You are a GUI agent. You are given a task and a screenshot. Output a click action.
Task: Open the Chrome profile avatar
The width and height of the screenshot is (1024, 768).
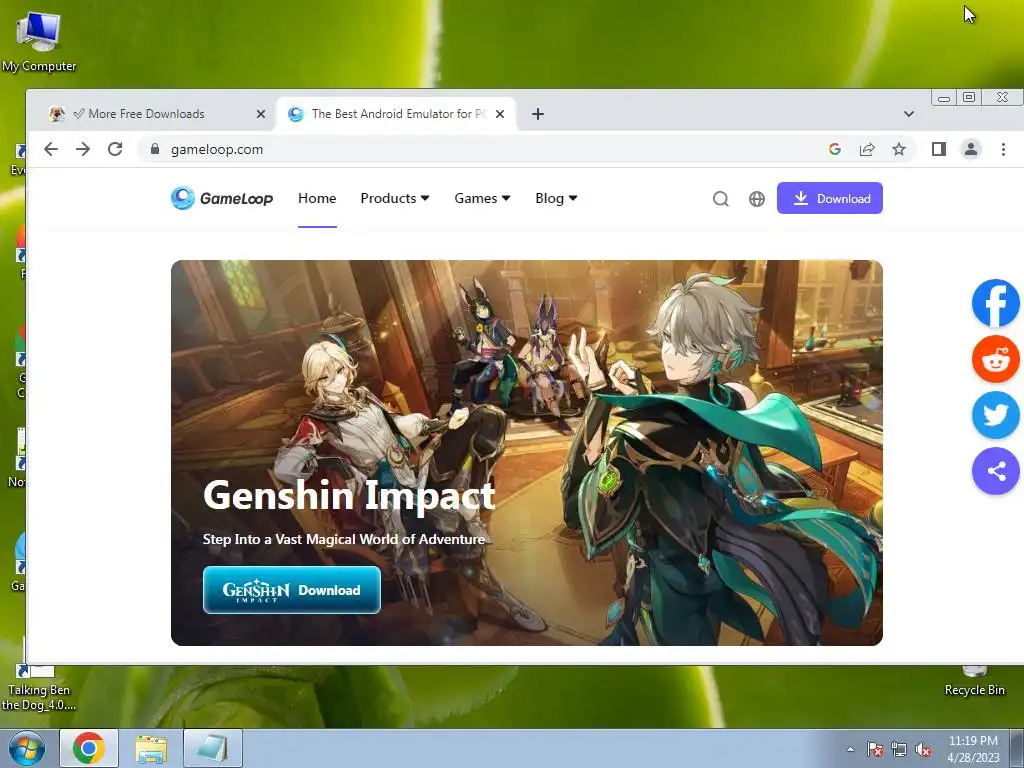coord(971,149)
